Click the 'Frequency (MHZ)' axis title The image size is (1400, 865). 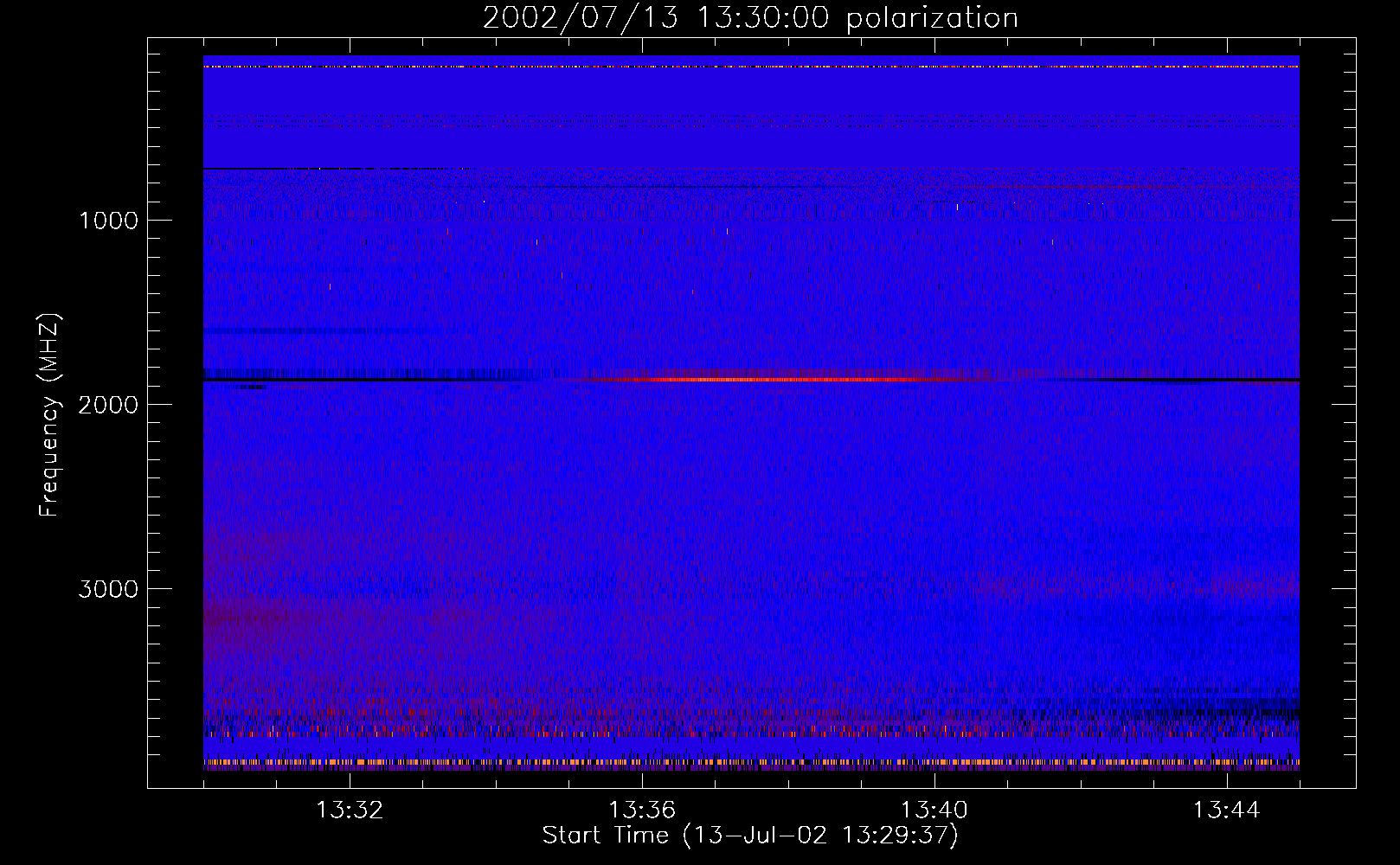(49, 415)
